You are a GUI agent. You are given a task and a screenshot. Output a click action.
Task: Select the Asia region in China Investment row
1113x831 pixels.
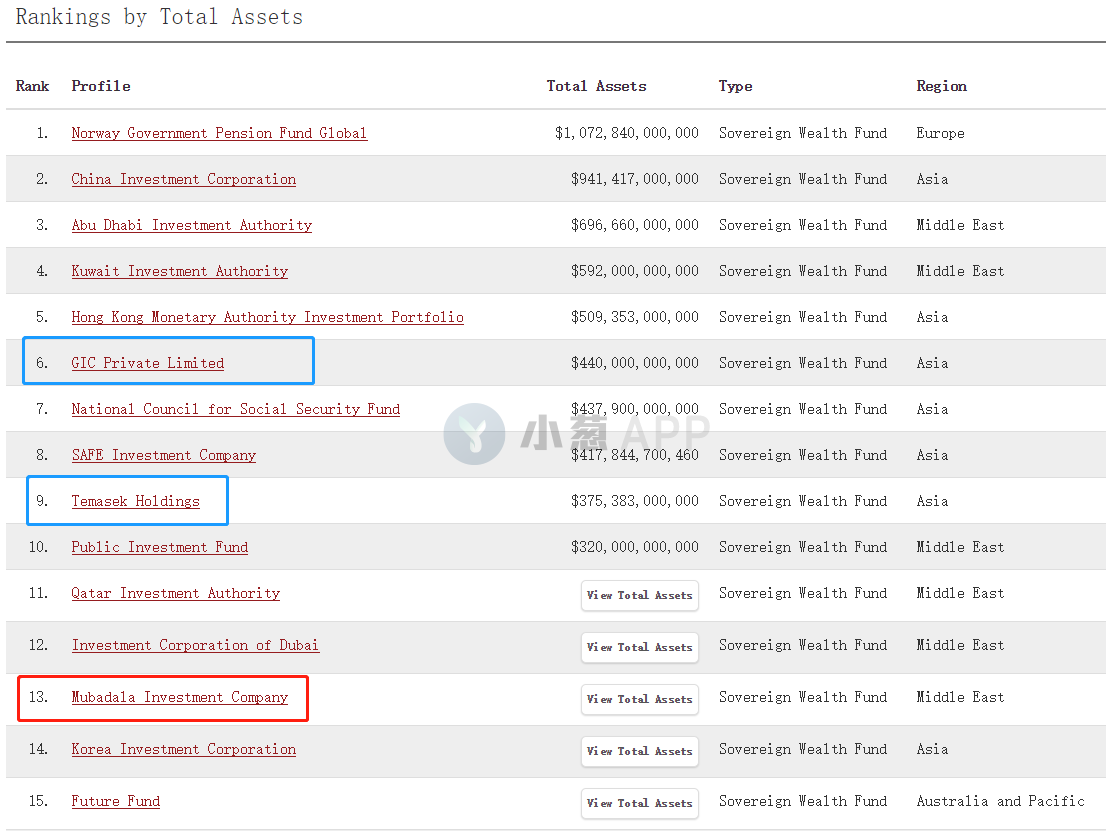[x=932, y=180]
